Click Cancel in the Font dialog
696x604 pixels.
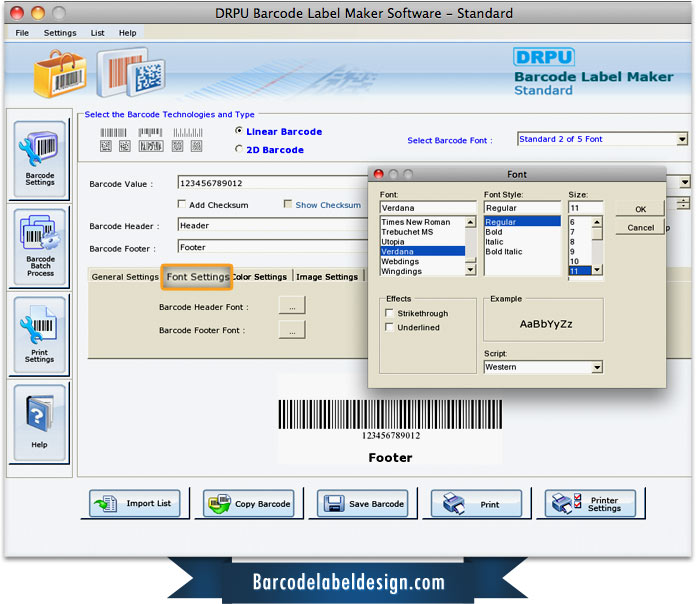pyautogui.click(x=640, y=228)
